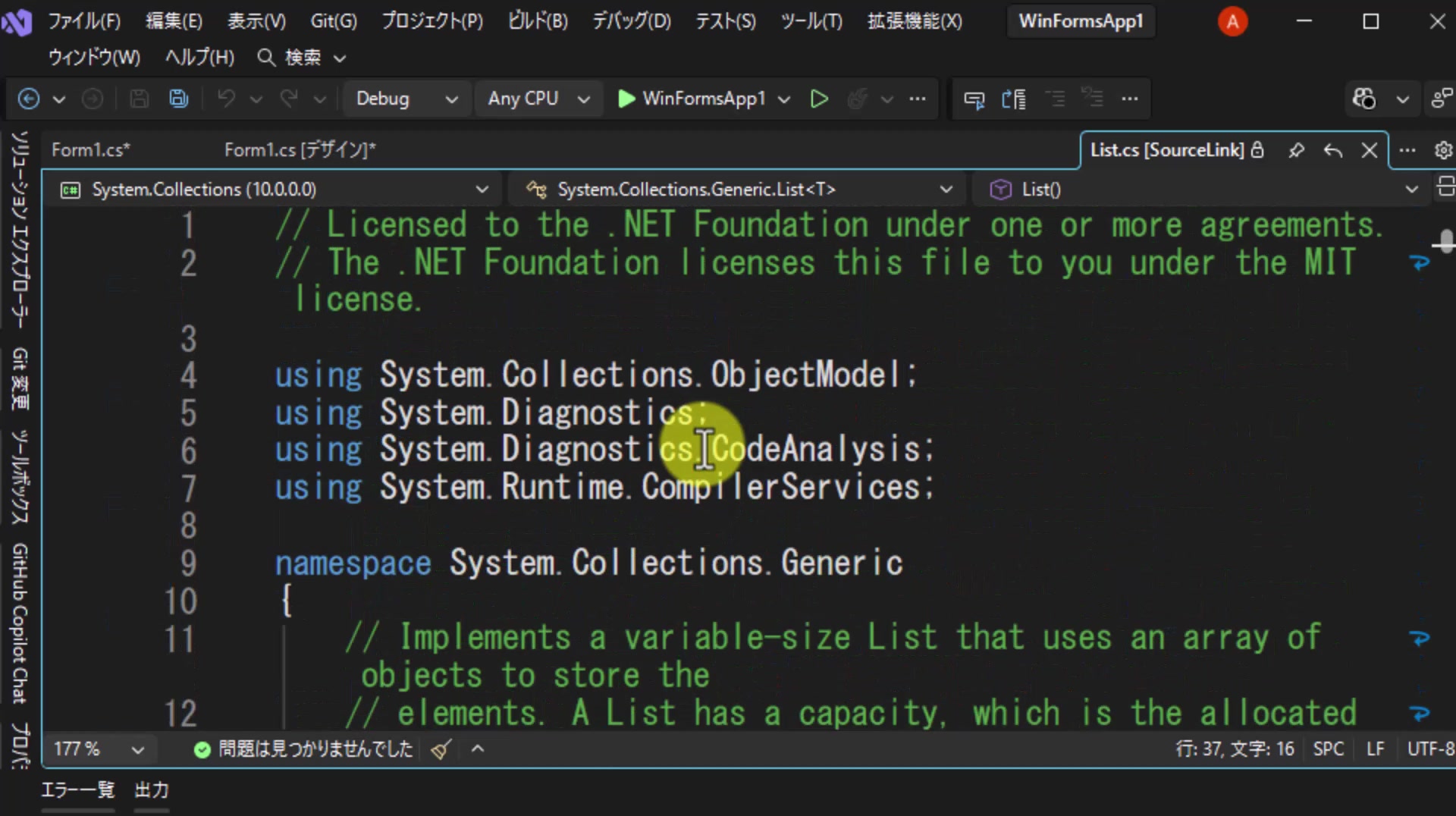Open the エラー一覧 panel tab
Viewport: 1456px width, 816px height.
point(77,790)
